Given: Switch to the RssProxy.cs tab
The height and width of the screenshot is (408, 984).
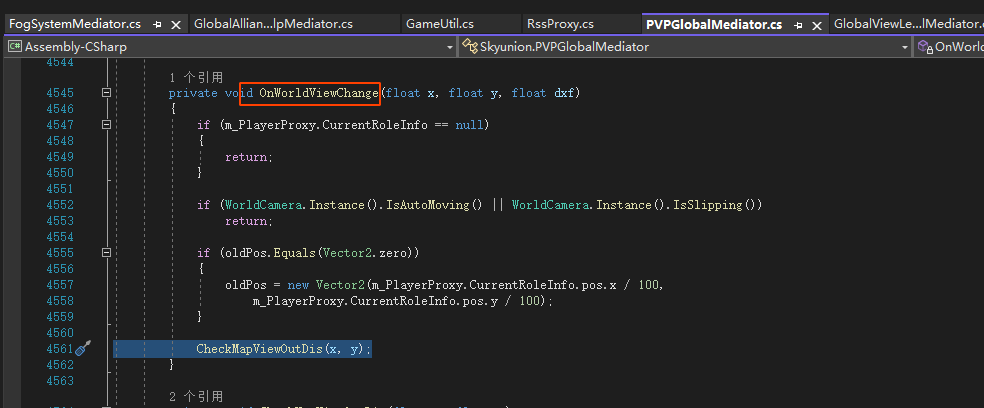Looking at the screenshot, I should [x=559, y=23].
